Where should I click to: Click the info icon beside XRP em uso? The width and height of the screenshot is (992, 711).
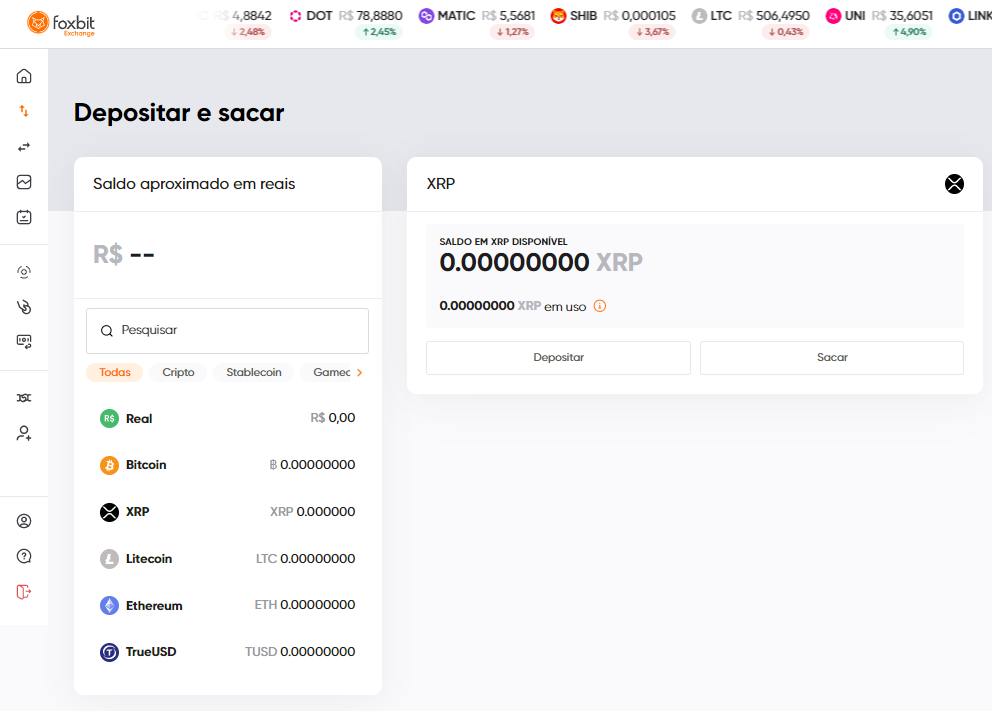[600, 306]
